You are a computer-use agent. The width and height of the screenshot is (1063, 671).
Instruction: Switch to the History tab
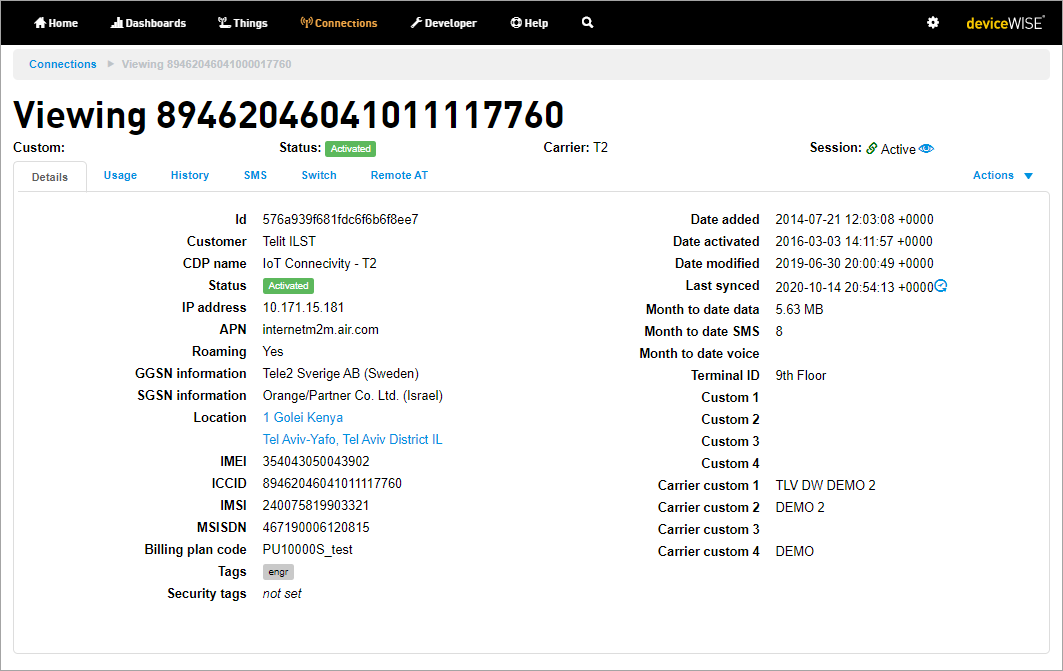190,175
